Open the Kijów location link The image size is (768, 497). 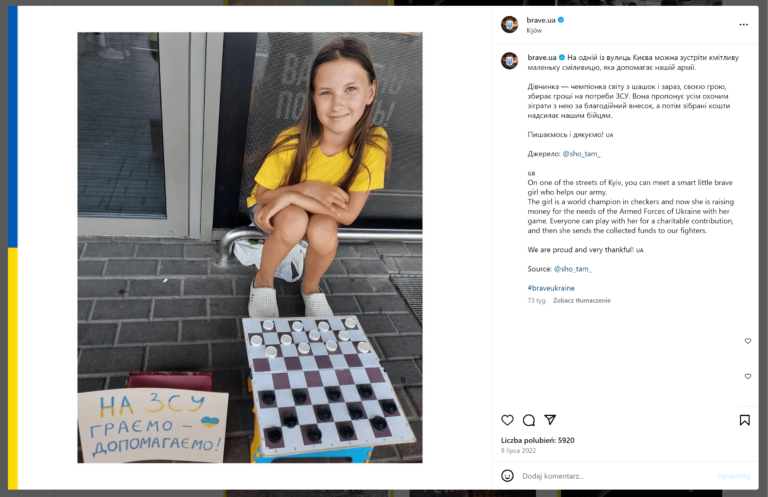534,30
